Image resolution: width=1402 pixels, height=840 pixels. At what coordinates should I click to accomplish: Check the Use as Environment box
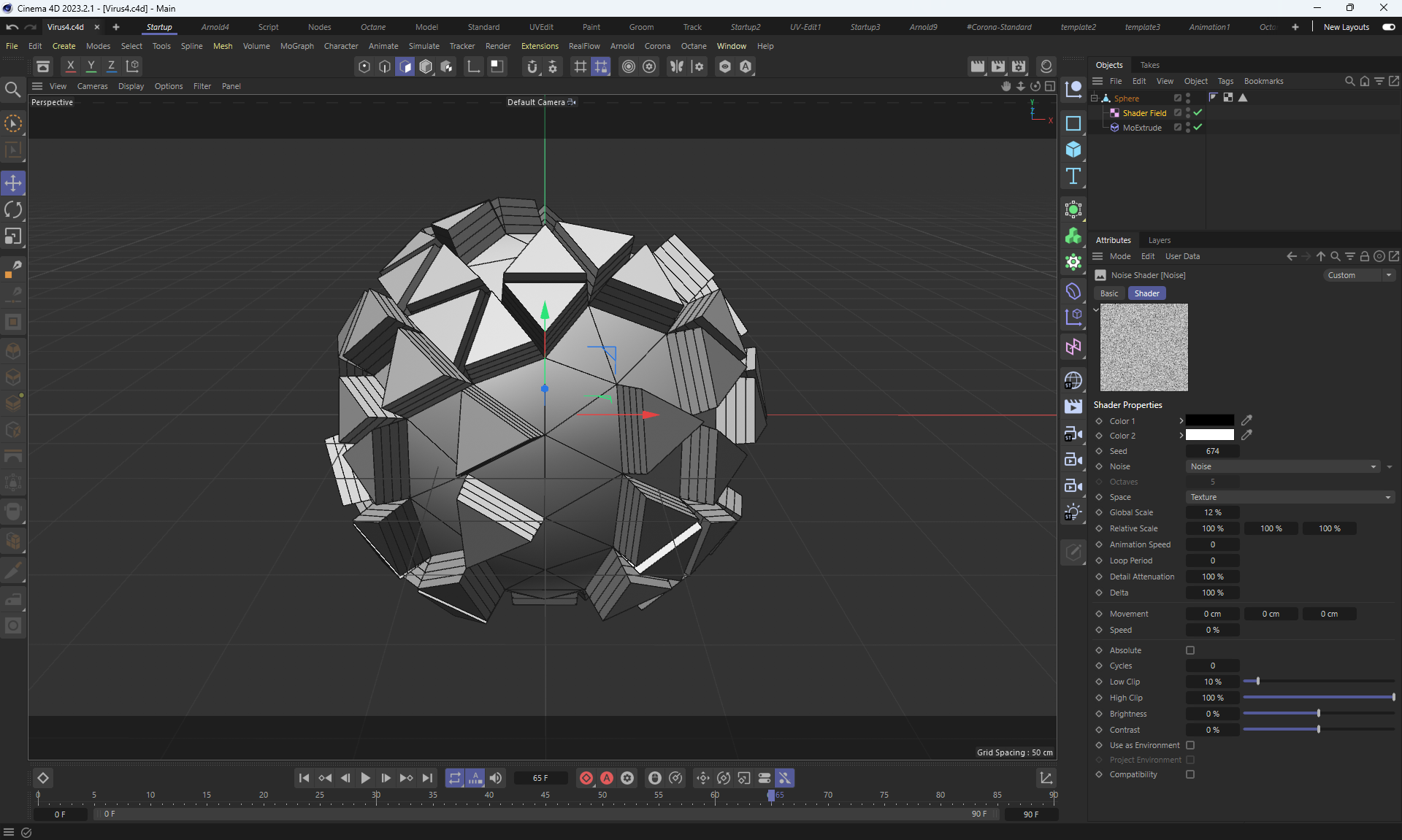(x=1190, y=745)
